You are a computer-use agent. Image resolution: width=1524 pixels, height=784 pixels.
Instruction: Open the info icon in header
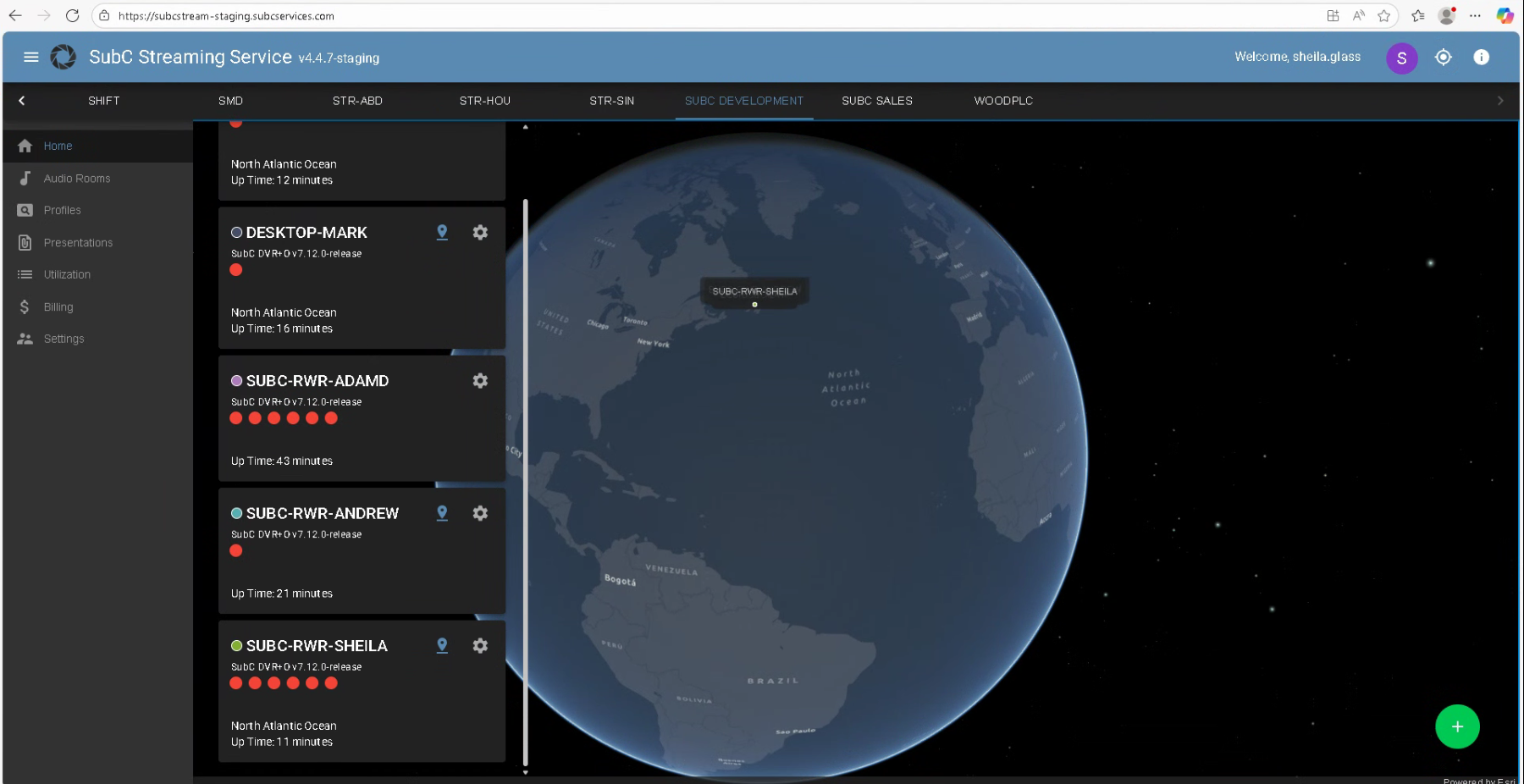point(1481,57)
